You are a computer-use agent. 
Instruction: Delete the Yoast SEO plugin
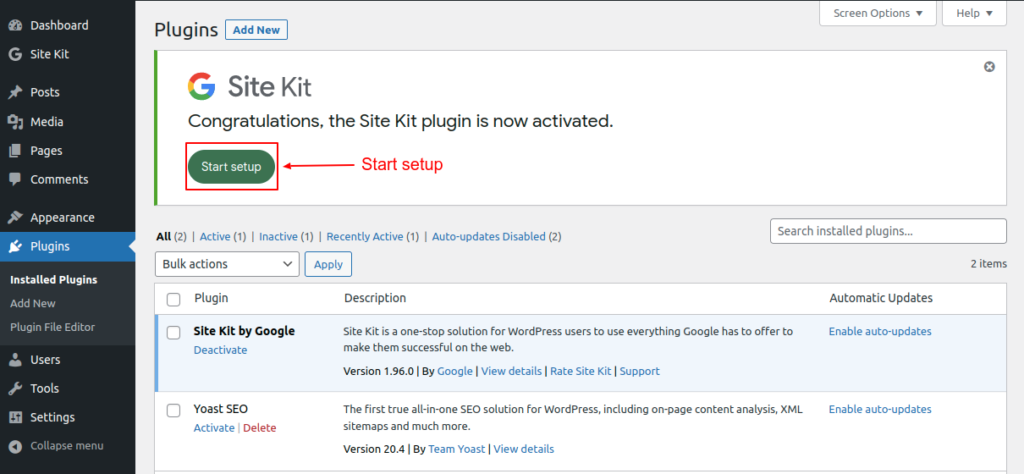[x=260, y=428]
